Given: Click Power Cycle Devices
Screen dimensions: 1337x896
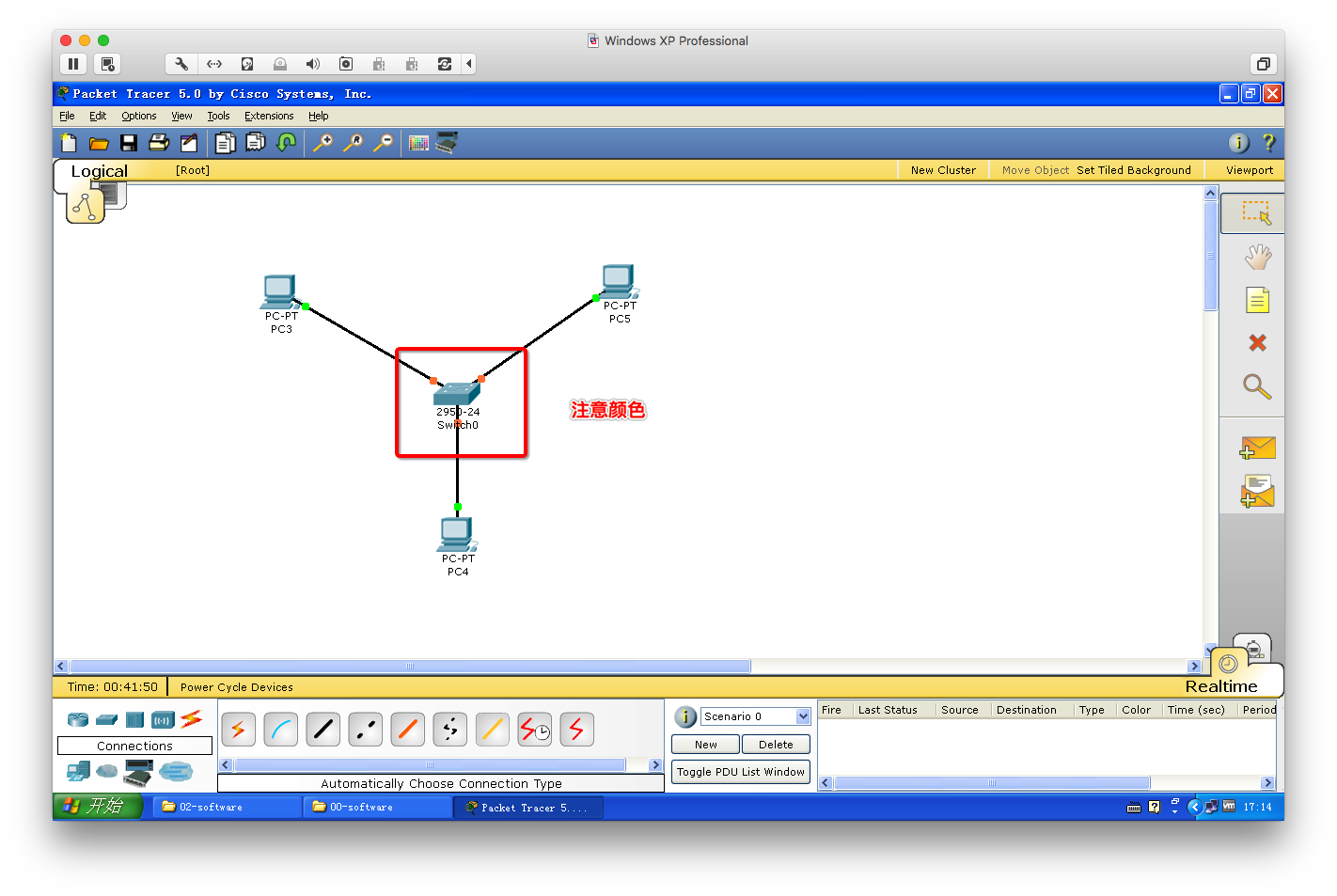Looking at the screenshot, I should click(237, 687).
